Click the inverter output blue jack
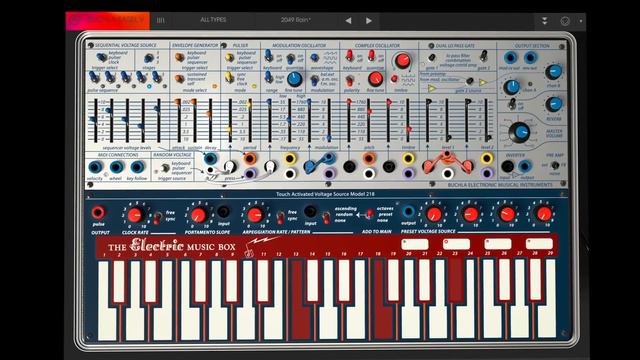640x360 pixels. (x=525, y=166)
